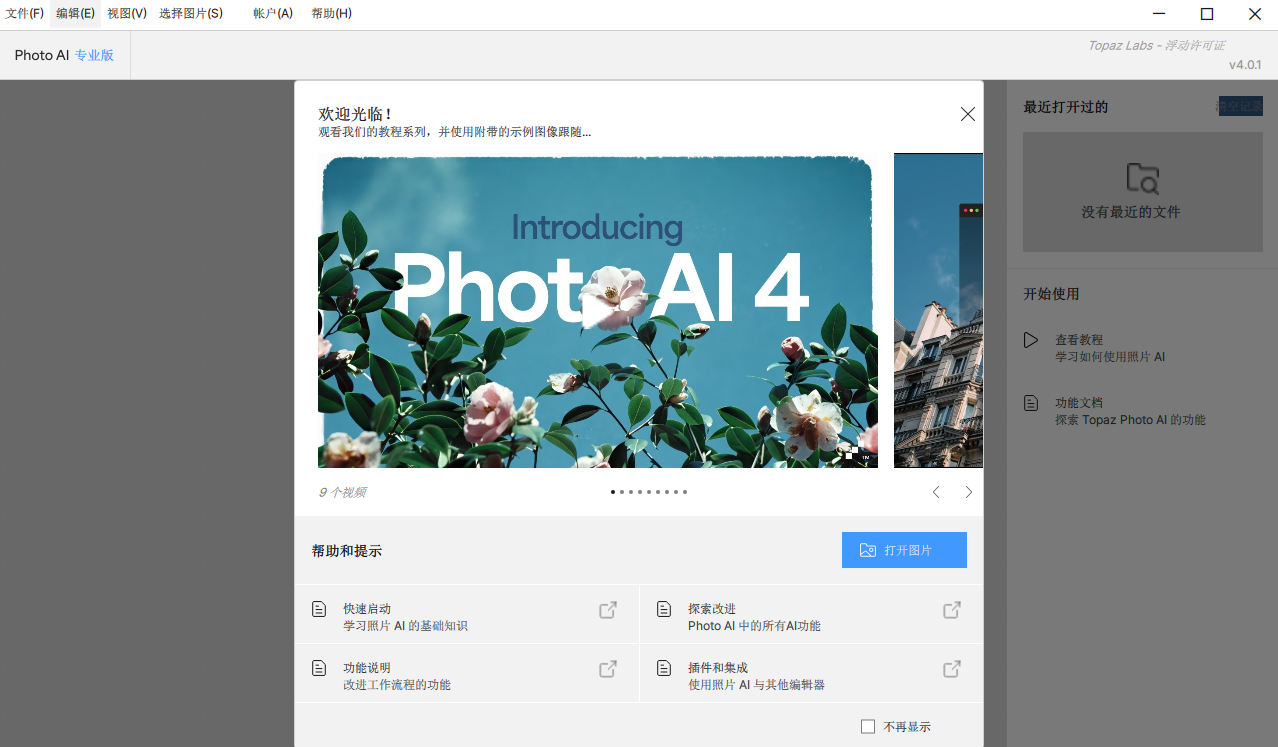Screen dimensions: 1278x747
Task: Select the 插件和集成 help item
Action: (811, 673)
